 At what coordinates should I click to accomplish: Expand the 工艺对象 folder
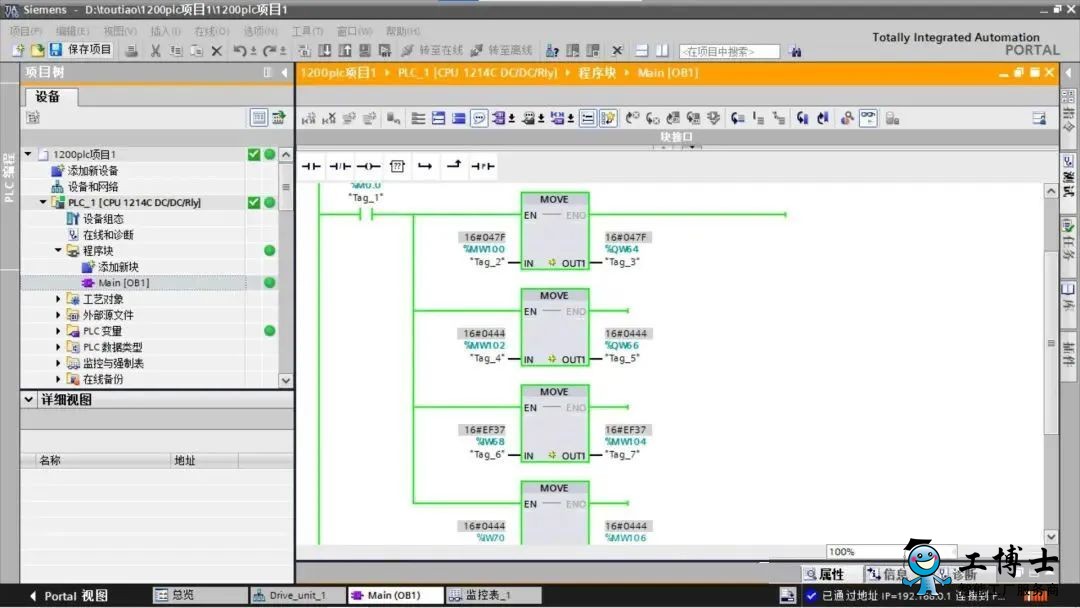(59, 299)
